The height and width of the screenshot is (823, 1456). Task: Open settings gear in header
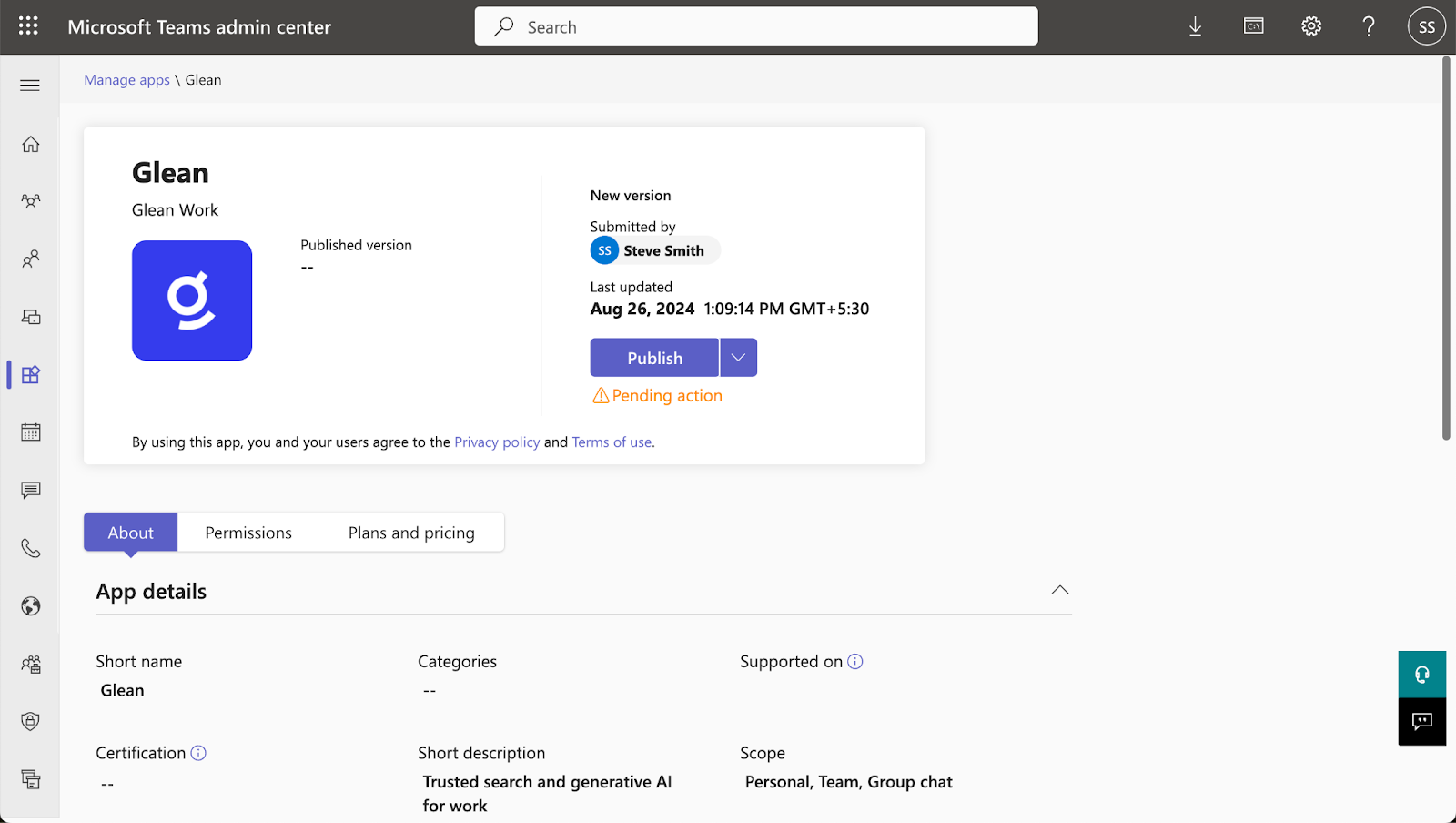(x=1311, y=26)
